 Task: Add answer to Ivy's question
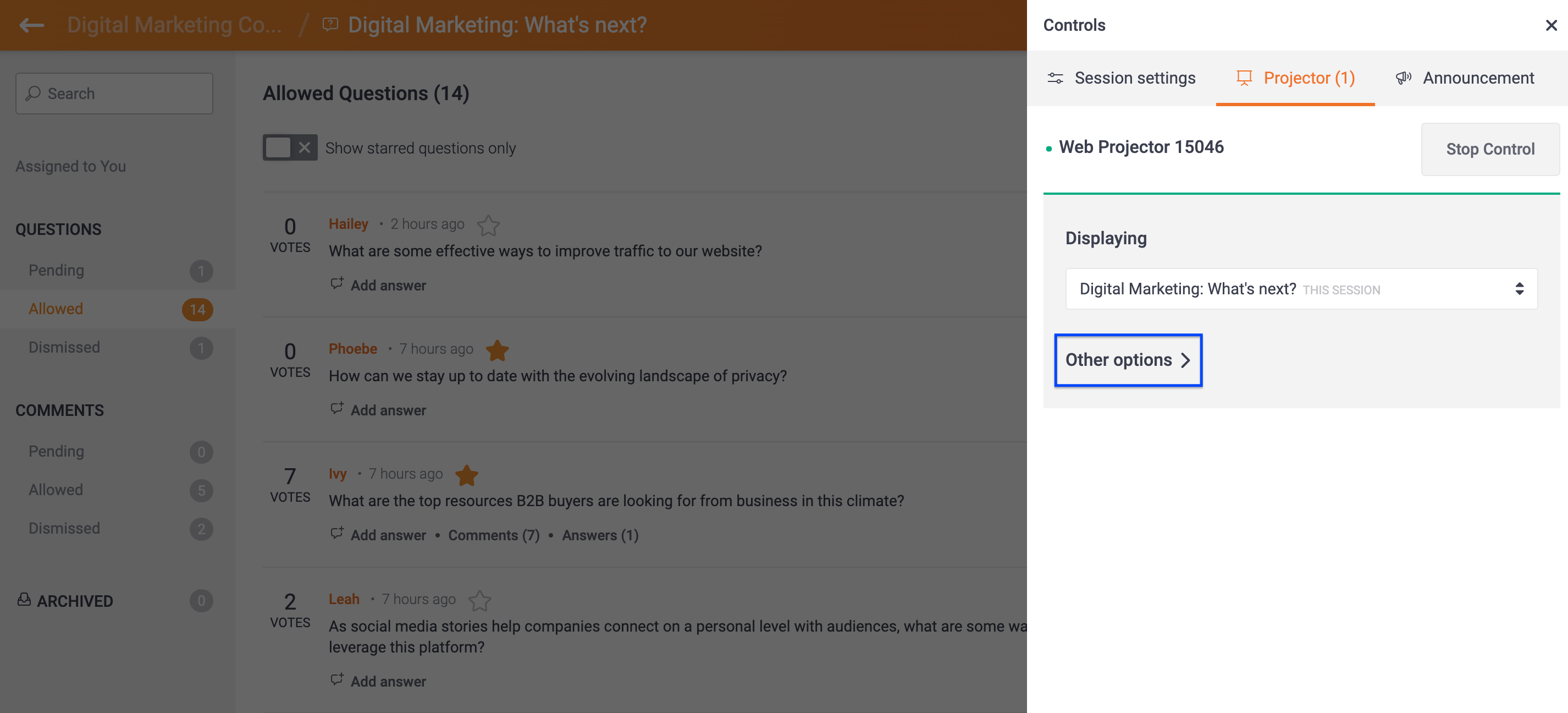(388, 535)
